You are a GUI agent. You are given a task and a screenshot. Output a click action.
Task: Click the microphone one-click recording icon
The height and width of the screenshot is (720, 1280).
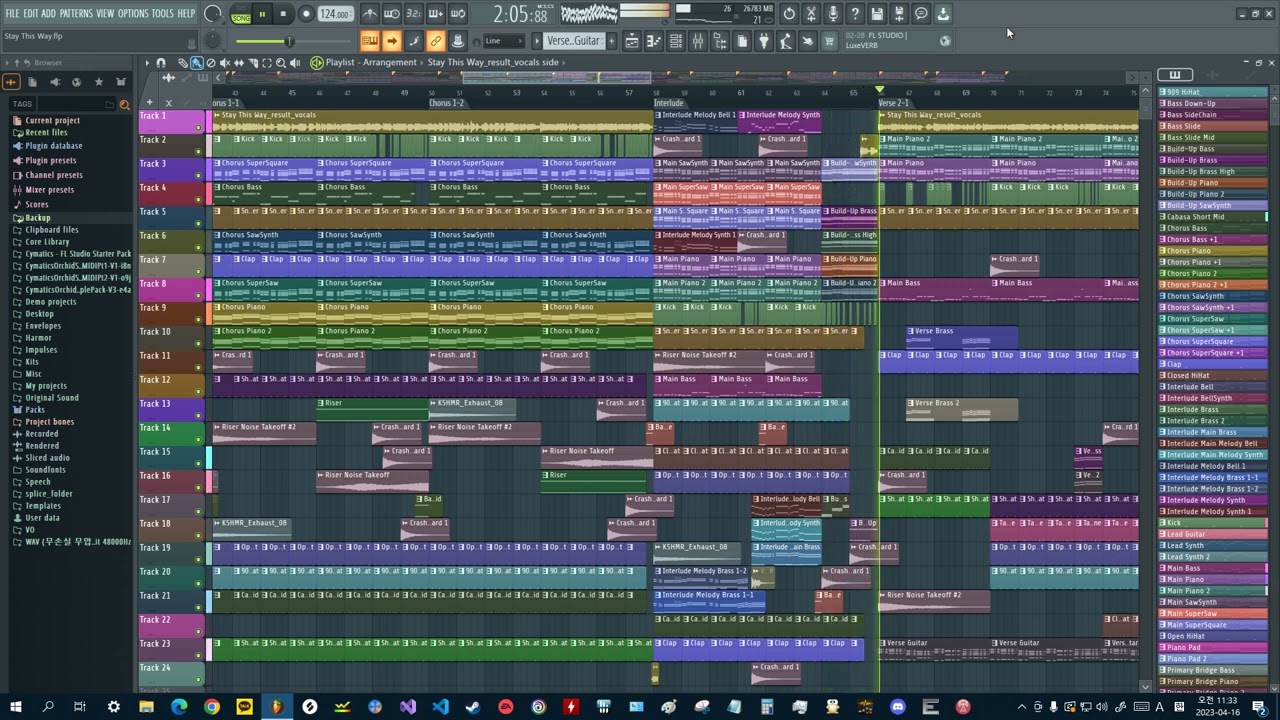[x=833, y=14]
